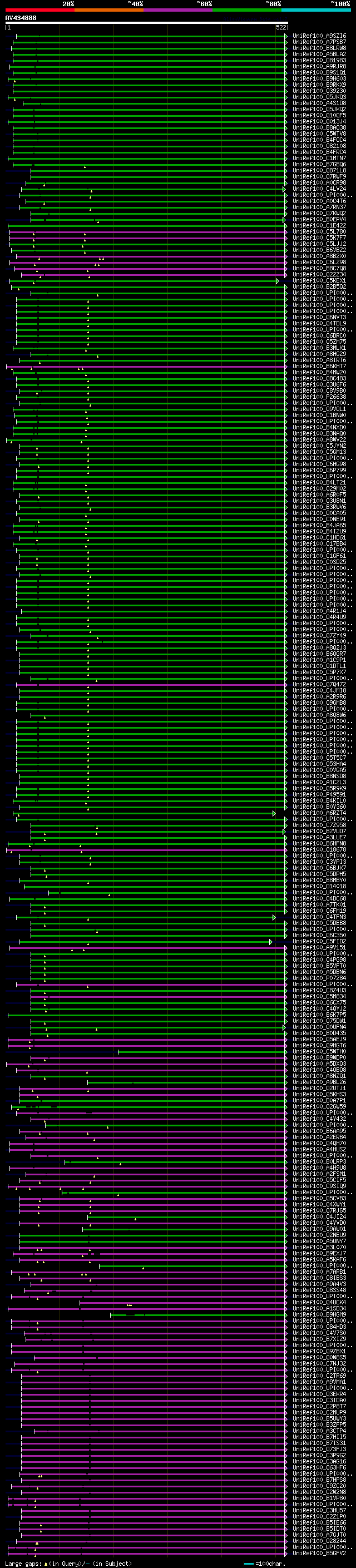
Task: Click the UniRef100_C5JYN2 label
Action: point(319,446)
